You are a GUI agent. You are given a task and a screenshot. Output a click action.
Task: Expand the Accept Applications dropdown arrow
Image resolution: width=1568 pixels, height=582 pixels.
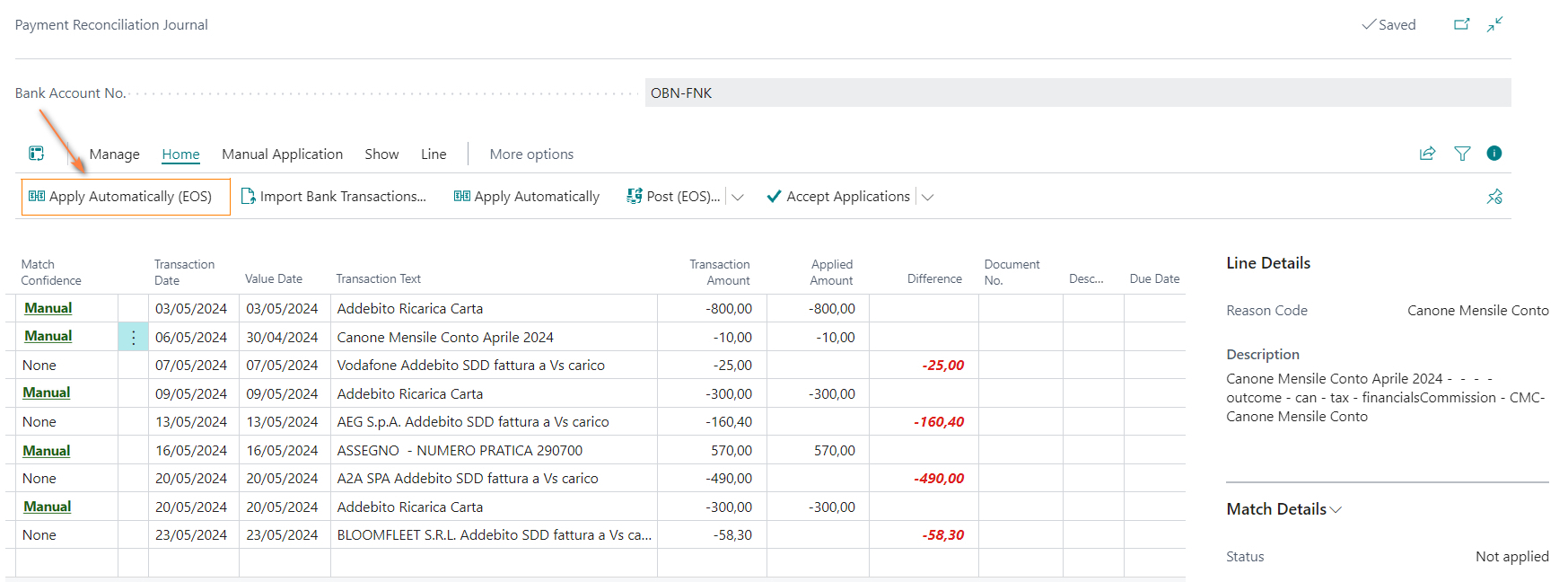[x=927, y=197]
